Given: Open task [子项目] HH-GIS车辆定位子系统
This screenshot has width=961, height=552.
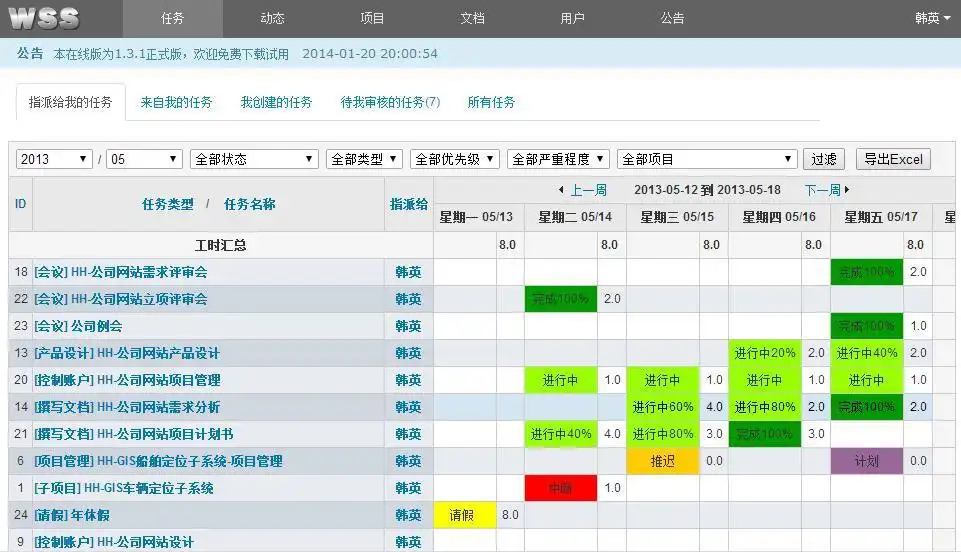Looking at the screenshot, I should tap(124, 488).
